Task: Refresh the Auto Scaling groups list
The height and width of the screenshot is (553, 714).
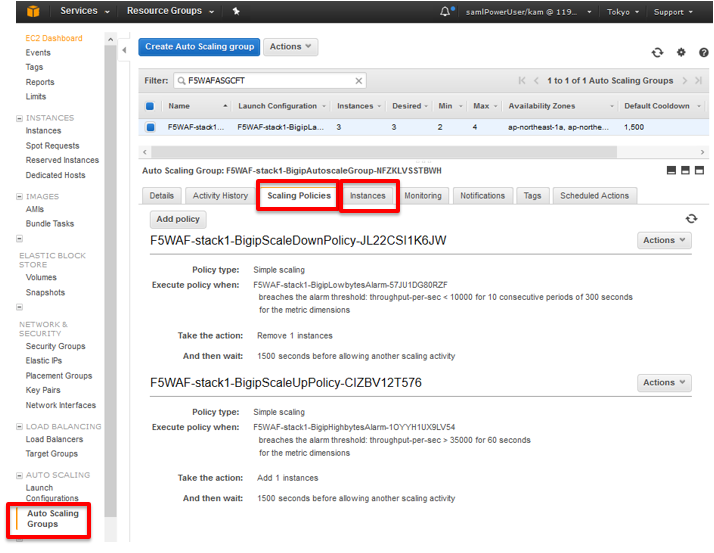Action: (657, 52)
